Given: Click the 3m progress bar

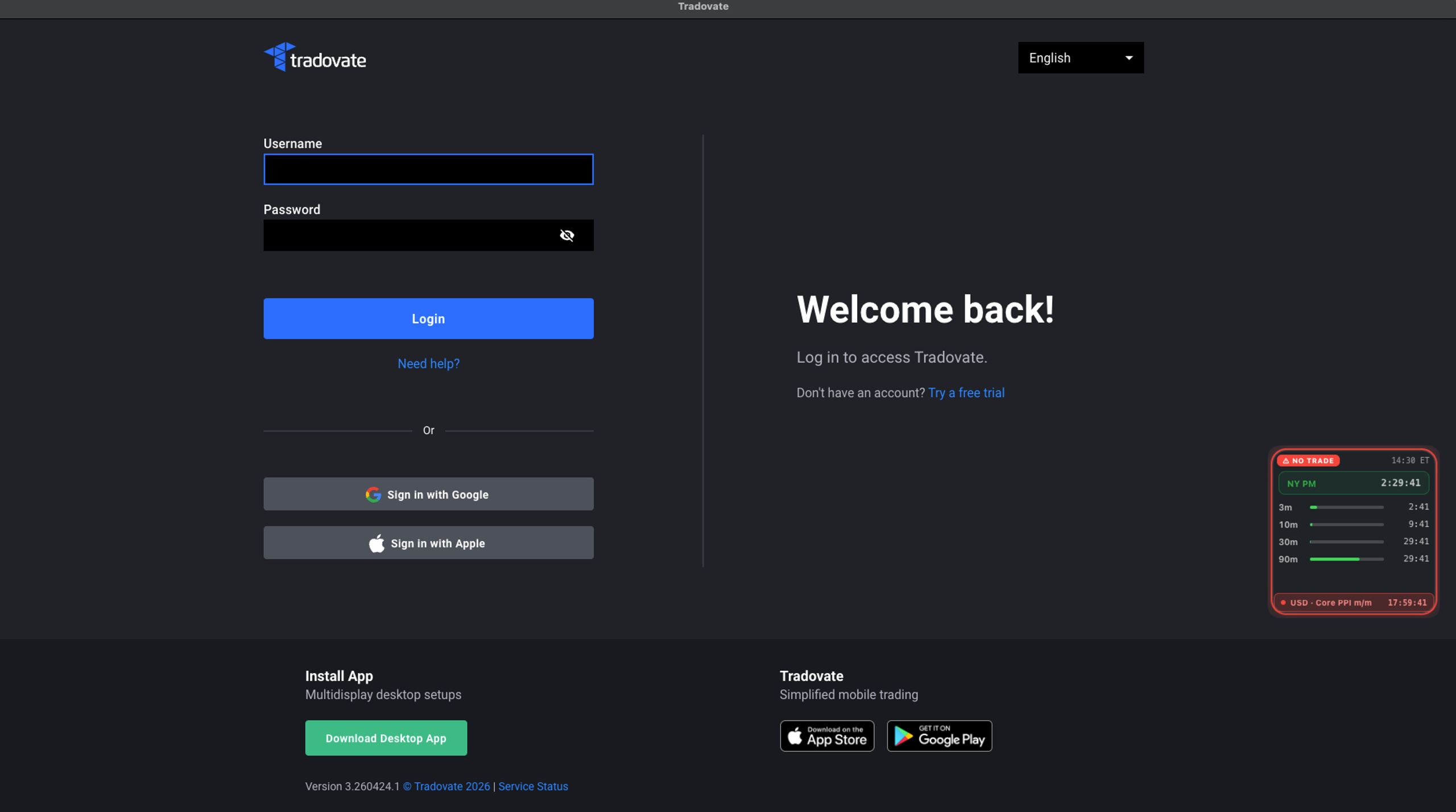Looking at the screenshot, I should (1347, 507).
